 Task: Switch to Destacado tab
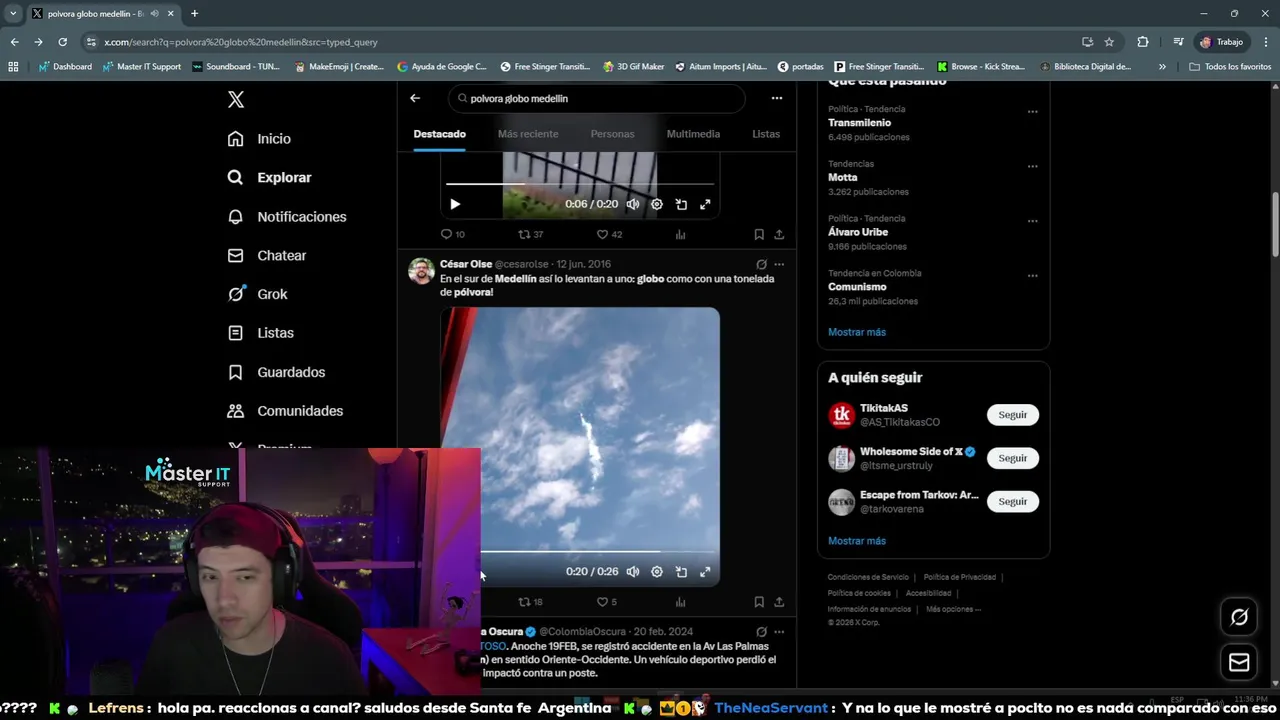pyautogui.click(x=440, y=134)
